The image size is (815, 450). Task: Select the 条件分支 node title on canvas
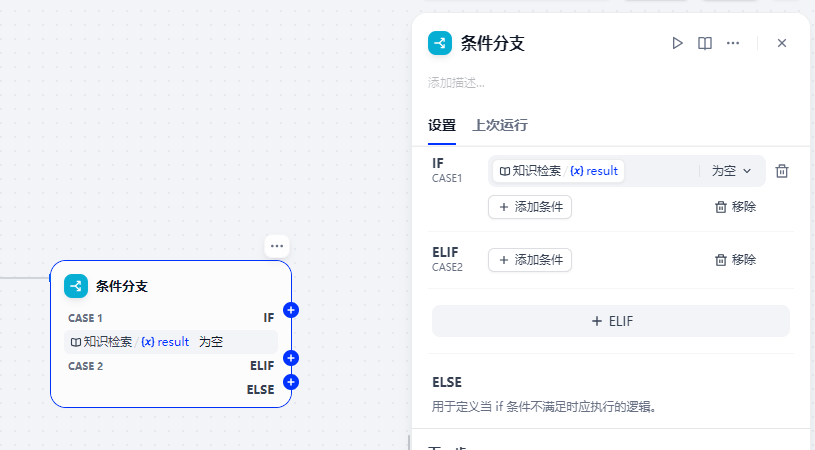122,286
